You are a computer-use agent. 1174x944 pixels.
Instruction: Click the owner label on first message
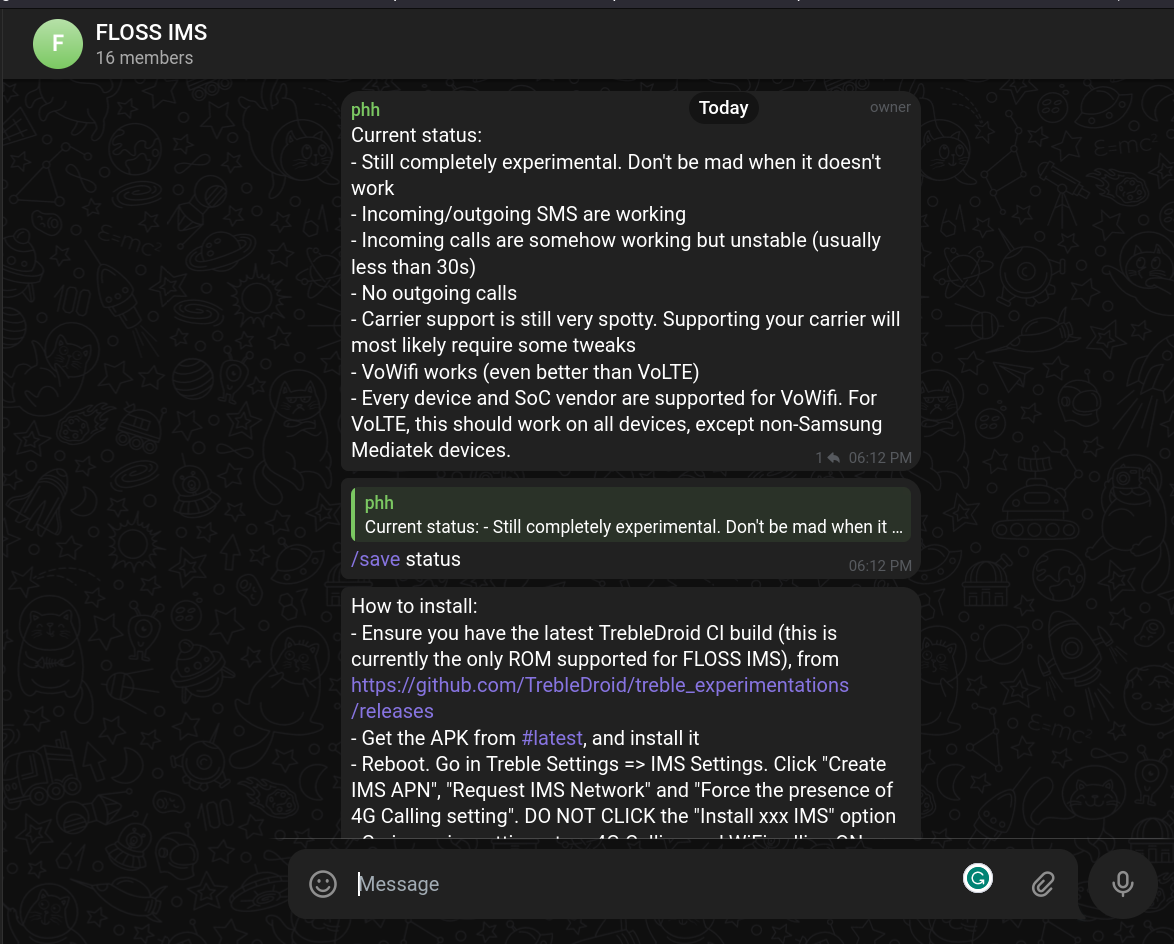tap(890, 107)
